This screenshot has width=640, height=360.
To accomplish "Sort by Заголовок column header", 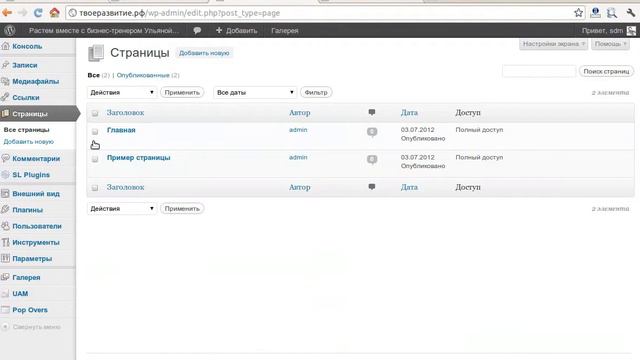I will (x=125, y=113).
